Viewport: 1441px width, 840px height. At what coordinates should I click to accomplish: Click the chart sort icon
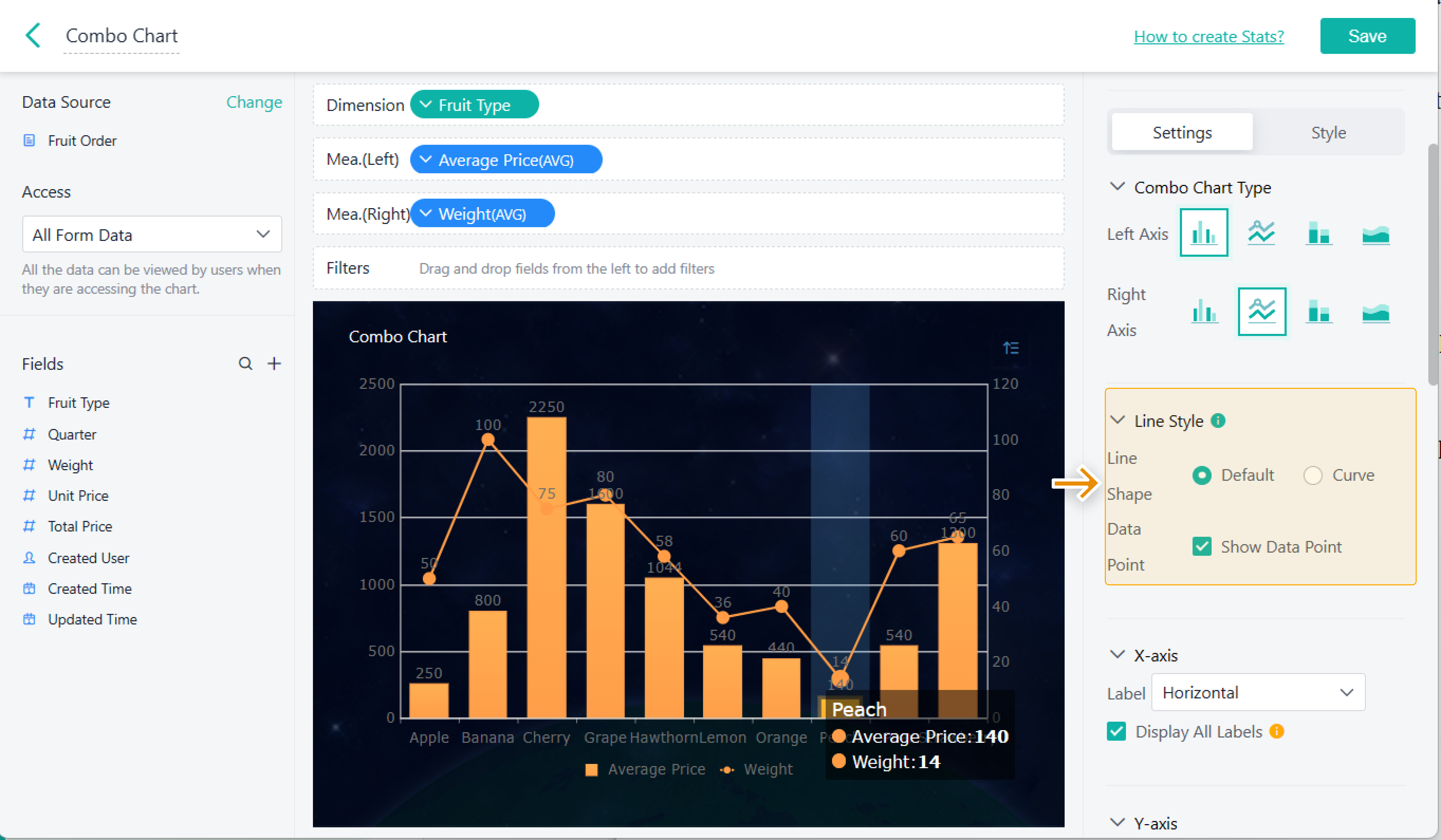1010,347
